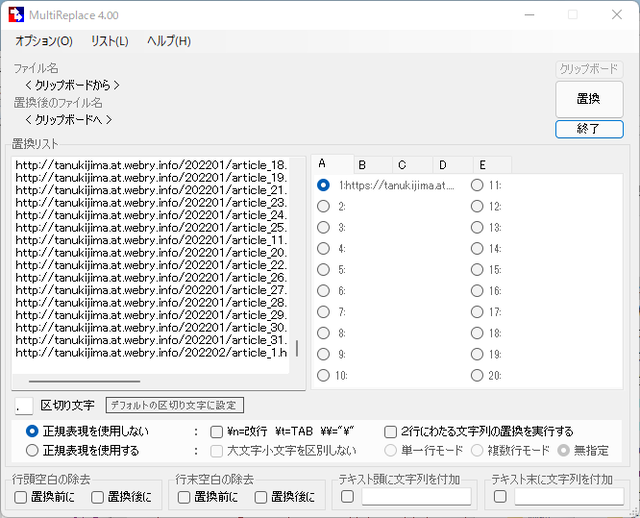Select radio slot 11
This screenshot has height=518, width=640.
click(x=477, y=185)
